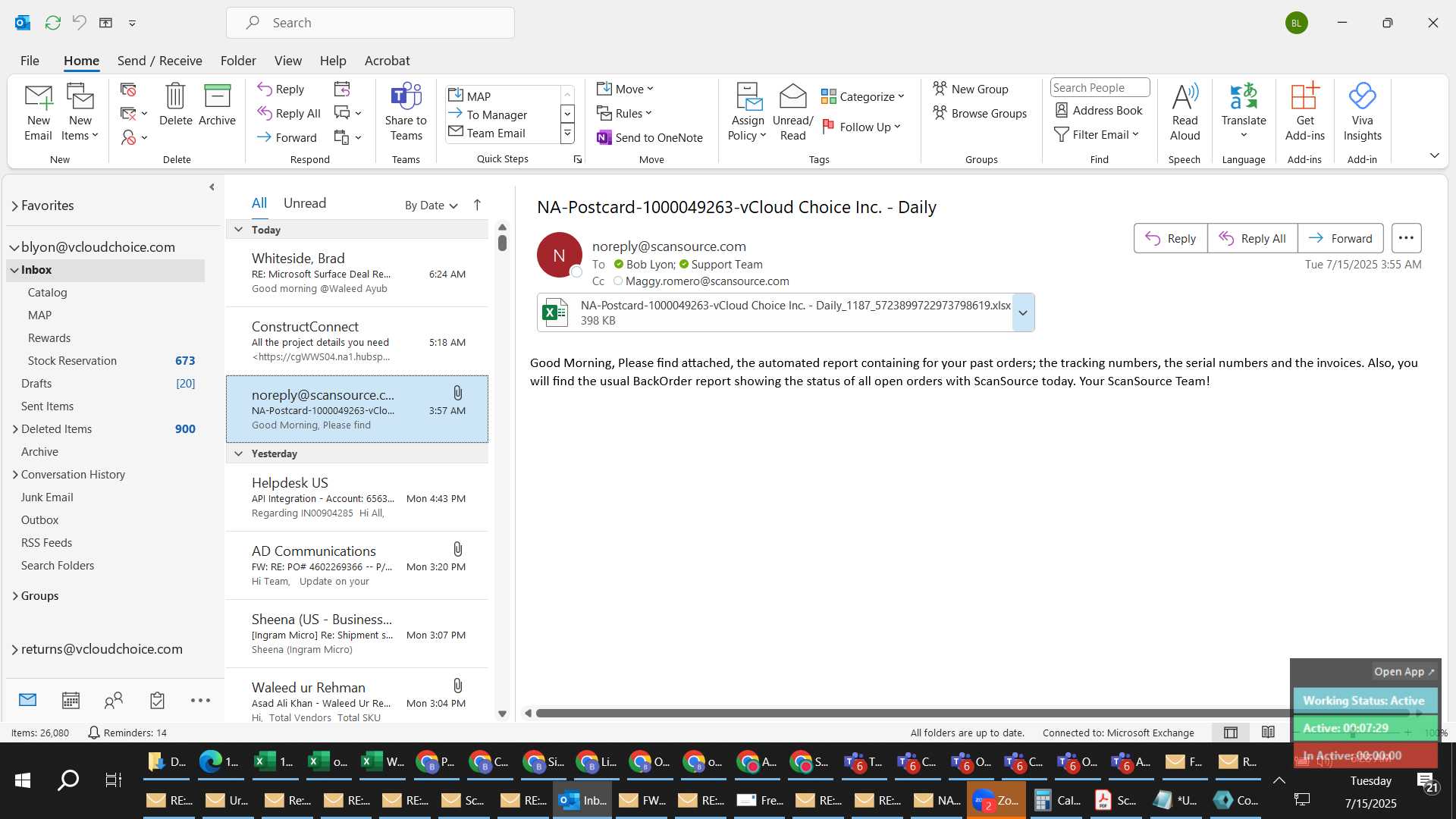Open the File menu
The height and width of the screenshot is (819, 1456).
pyautogui.click(x=30, y=61)
